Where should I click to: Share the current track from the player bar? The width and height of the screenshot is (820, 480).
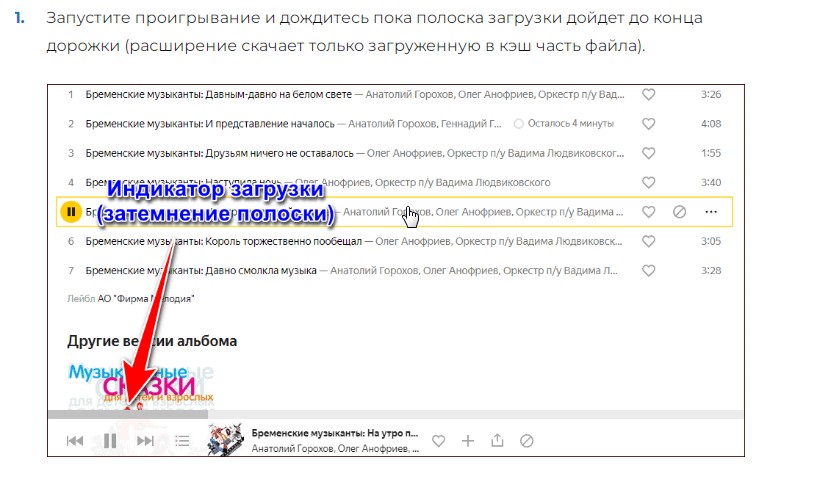[x=497, y=441]
